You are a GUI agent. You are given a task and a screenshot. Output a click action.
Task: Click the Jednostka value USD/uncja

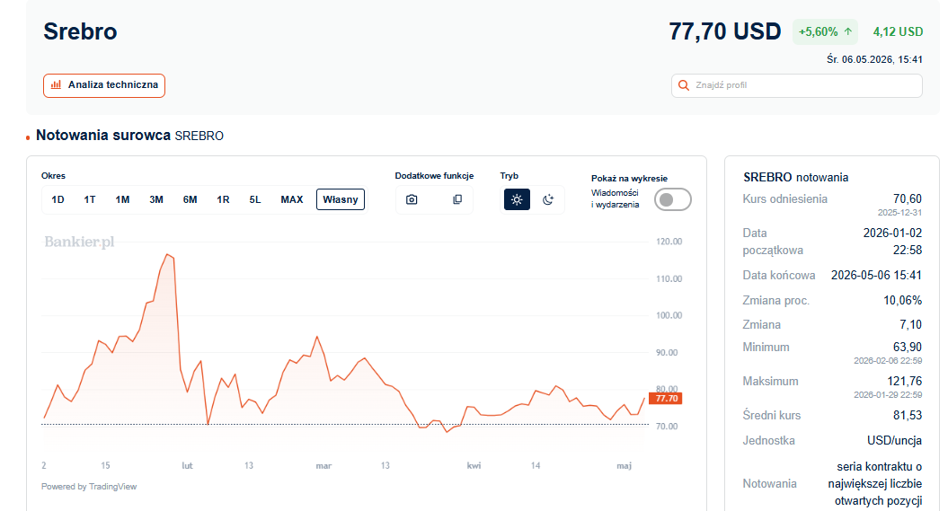pos(895,441)
